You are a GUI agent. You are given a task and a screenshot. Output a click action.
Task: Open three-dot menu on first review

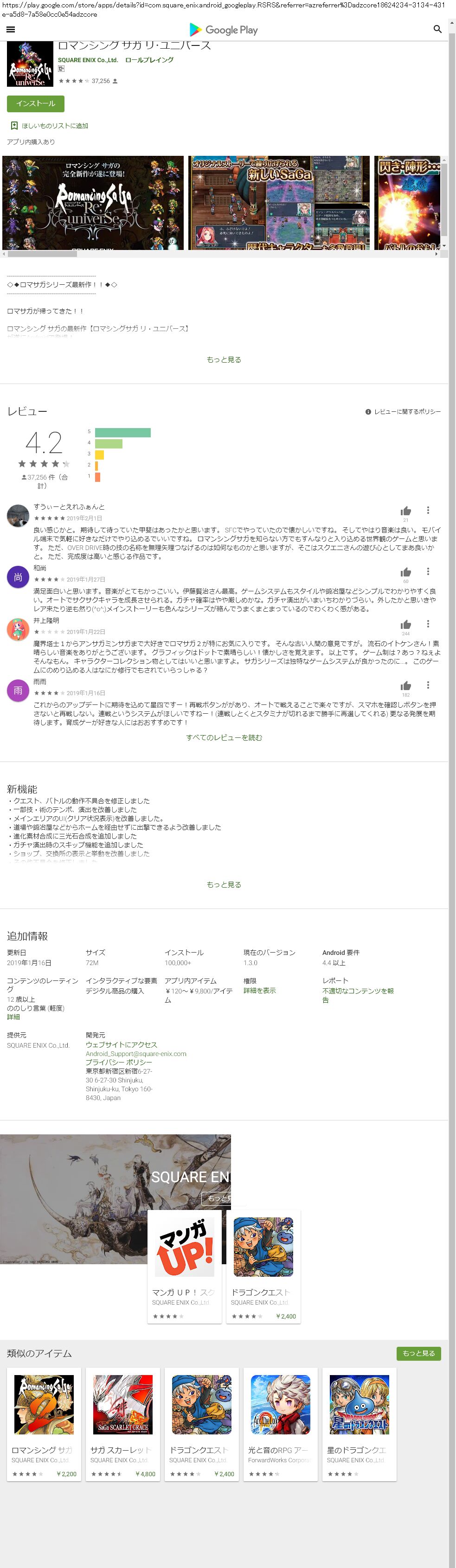coord(428,510)
